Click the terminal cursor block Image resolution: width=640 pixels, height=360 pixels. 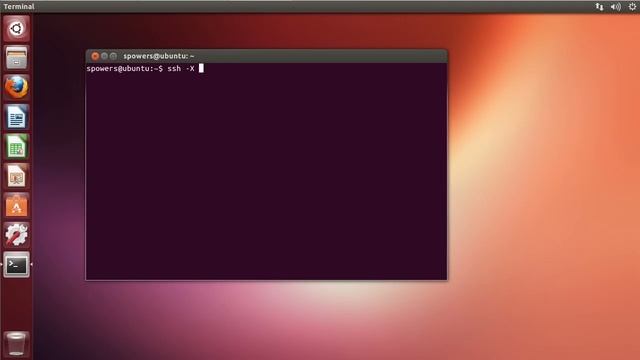201,68
